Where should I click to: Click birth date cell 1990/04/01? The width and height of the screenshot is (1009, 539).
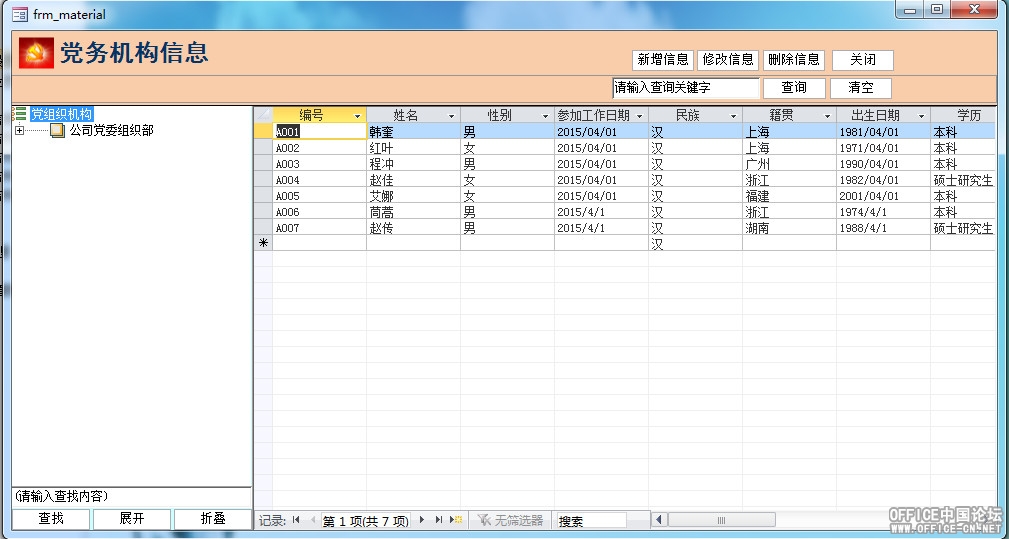(x=884, y=163)
